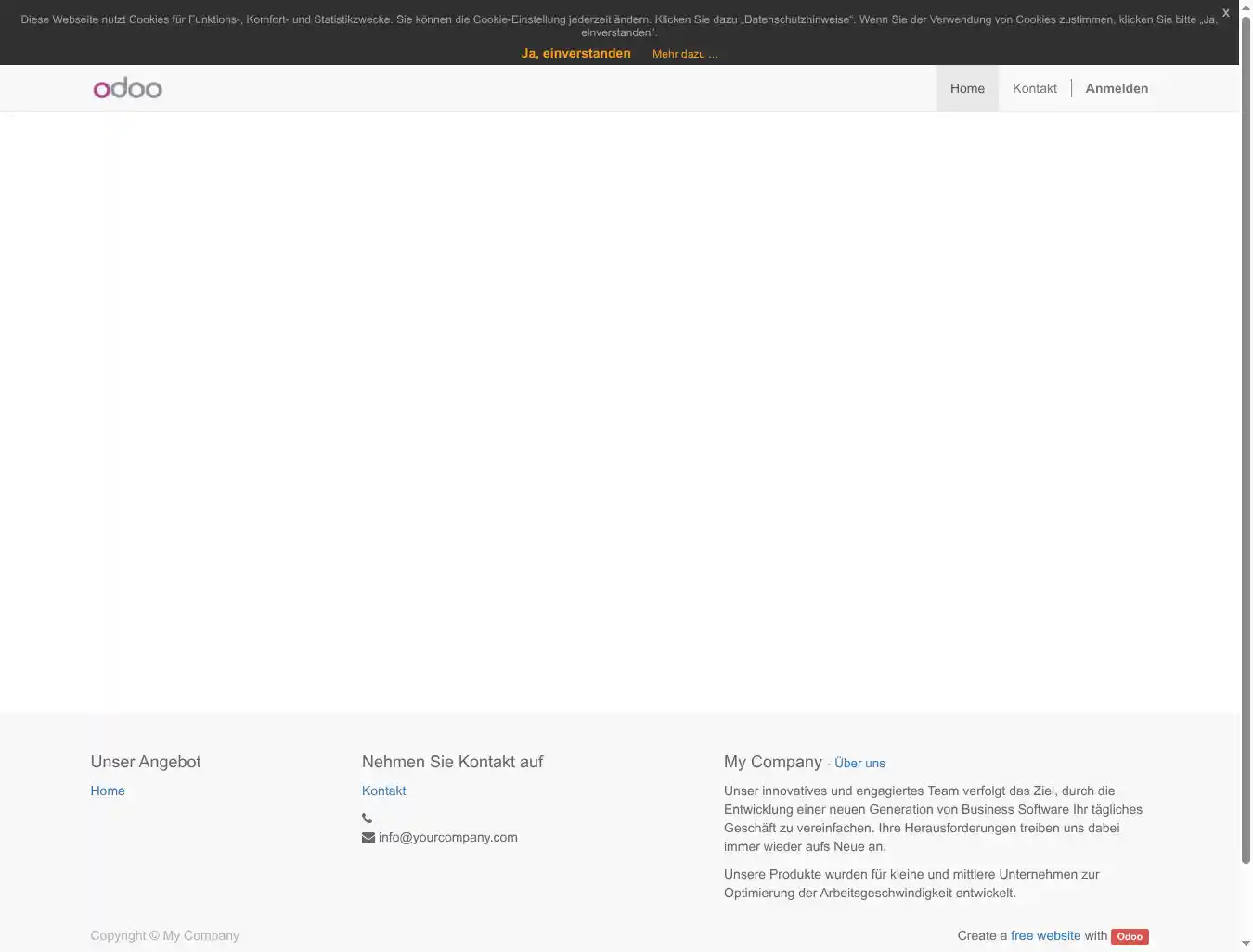Dismiss the cookie banner with the x
This screenshot has width=1253, height=952.
(x=1225, y=13)
